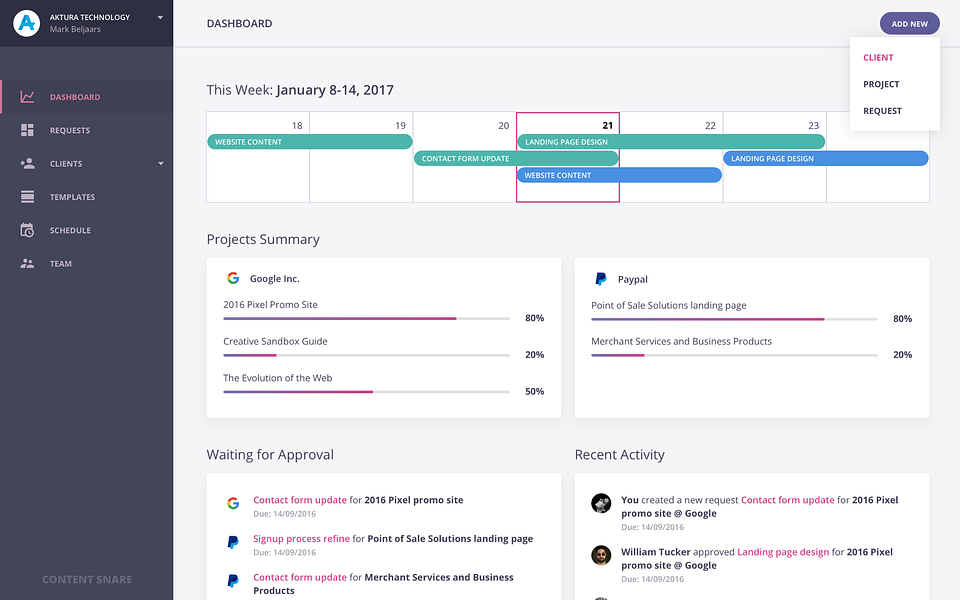Click the Google logo in Projects Summary
The height and width of the screenshot is (600, 960).
[x=233, y=279]
